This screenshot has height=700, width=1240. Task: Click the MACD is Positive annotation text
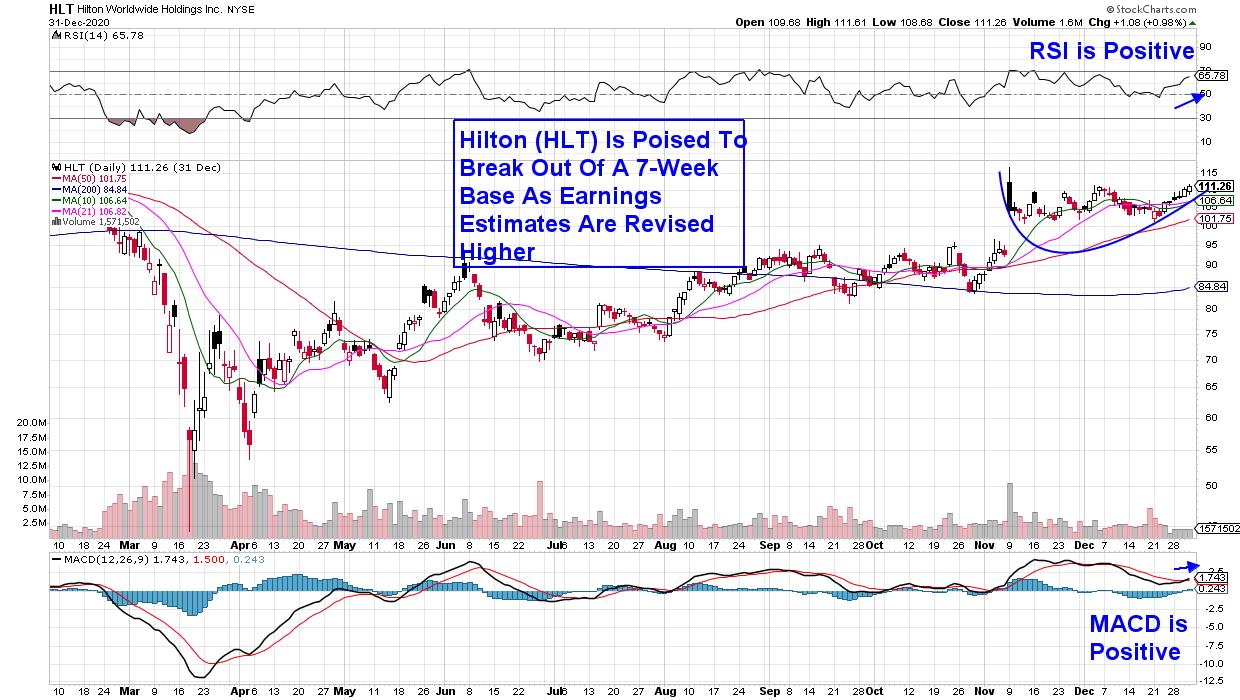(x=1138, y=638)
